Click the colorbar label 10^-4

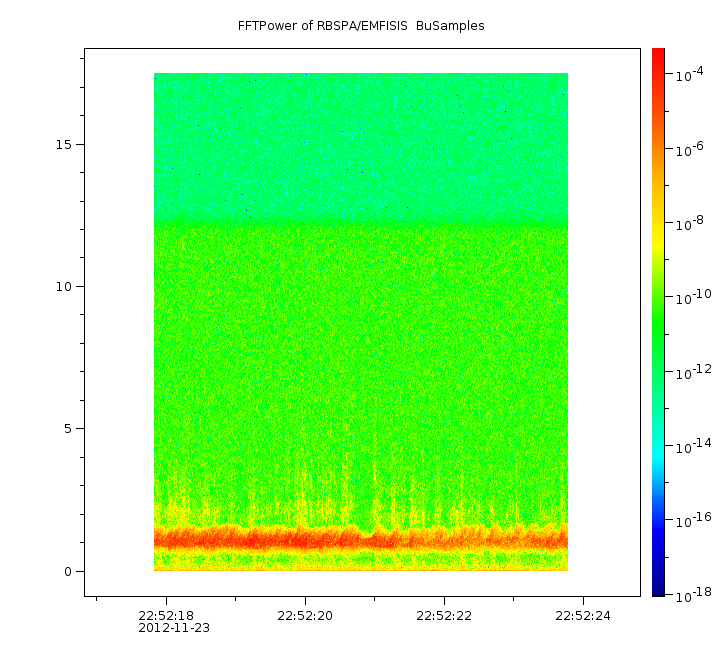(x=690, y=74)
